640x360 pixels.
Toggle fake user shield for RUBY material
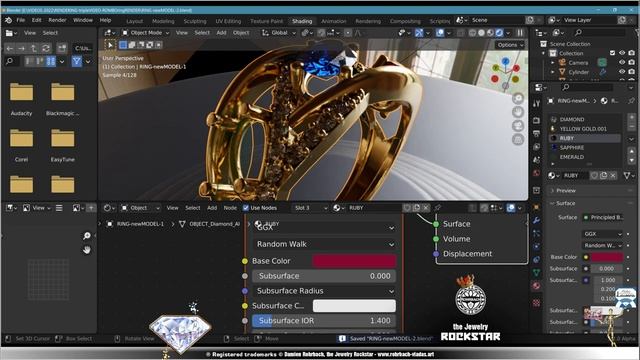point(594,176)
